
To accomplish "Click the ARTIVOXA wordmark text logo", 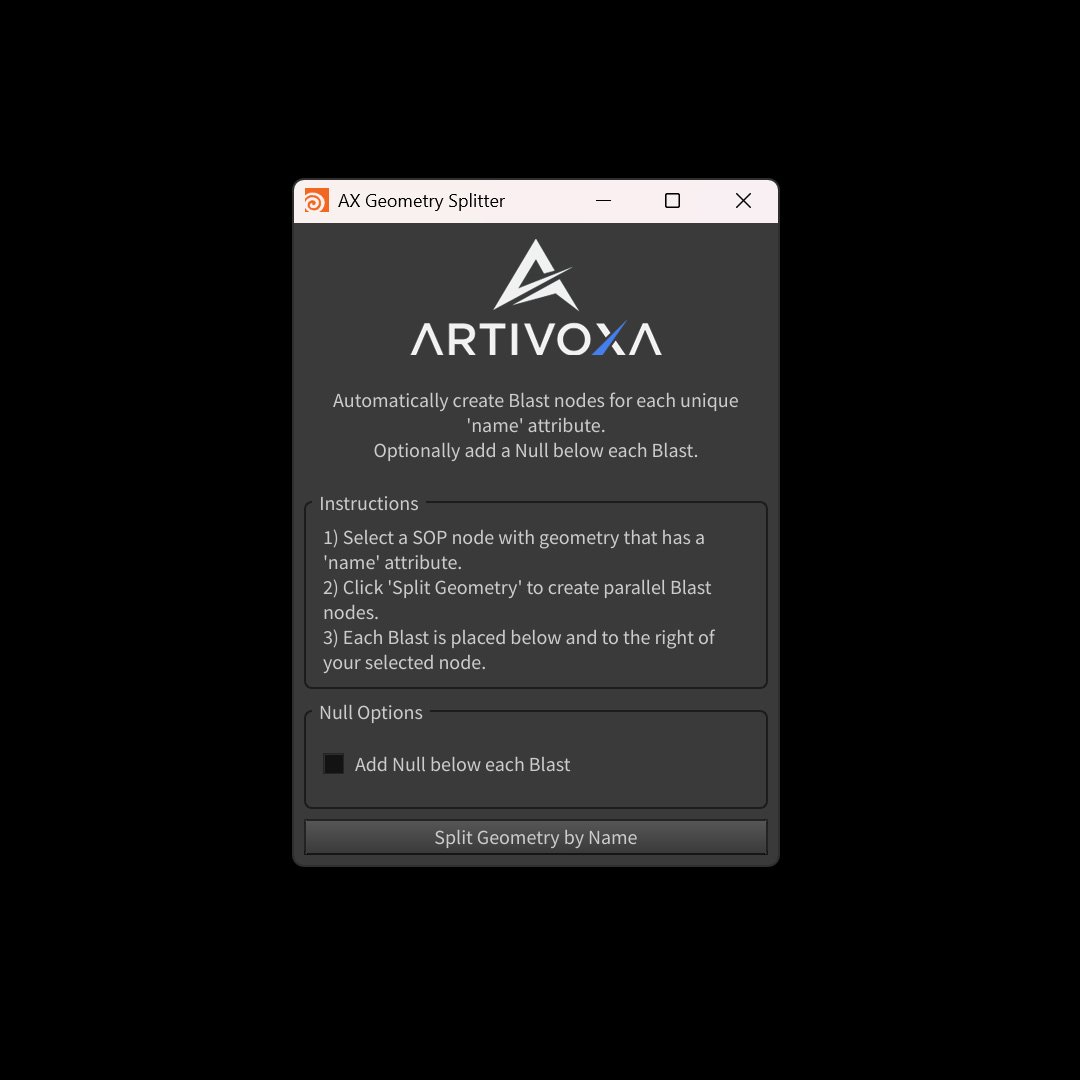I will pyautogui.click(x=536, y=339).
